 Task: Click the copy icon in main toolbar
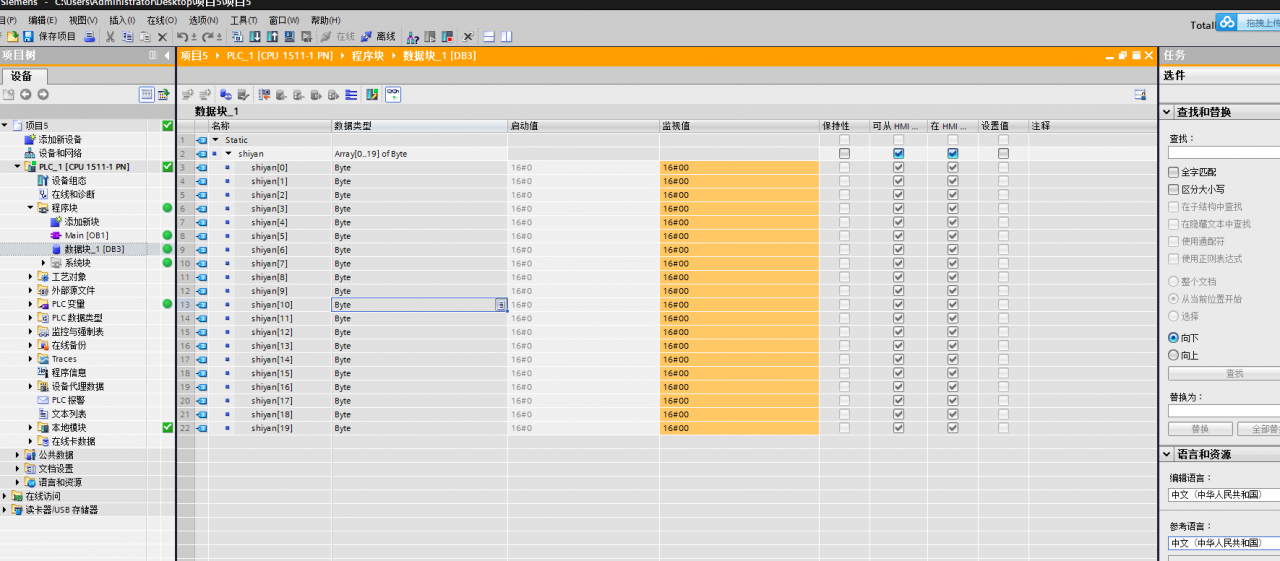point(128,36)
